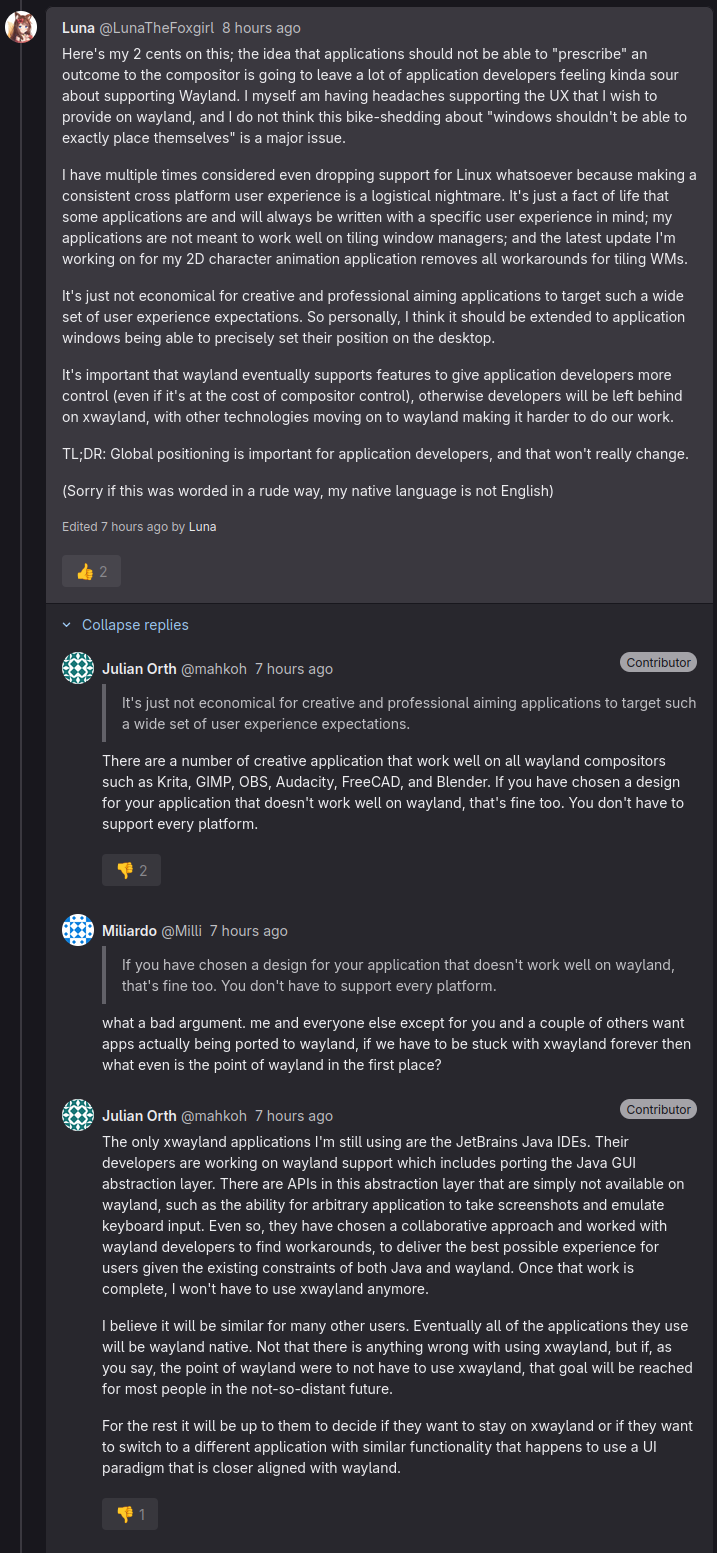This screenshot has width=717, height=1553.
Task: Toggle thumbs down with 2 votes
Action: [x=131, y=870]
